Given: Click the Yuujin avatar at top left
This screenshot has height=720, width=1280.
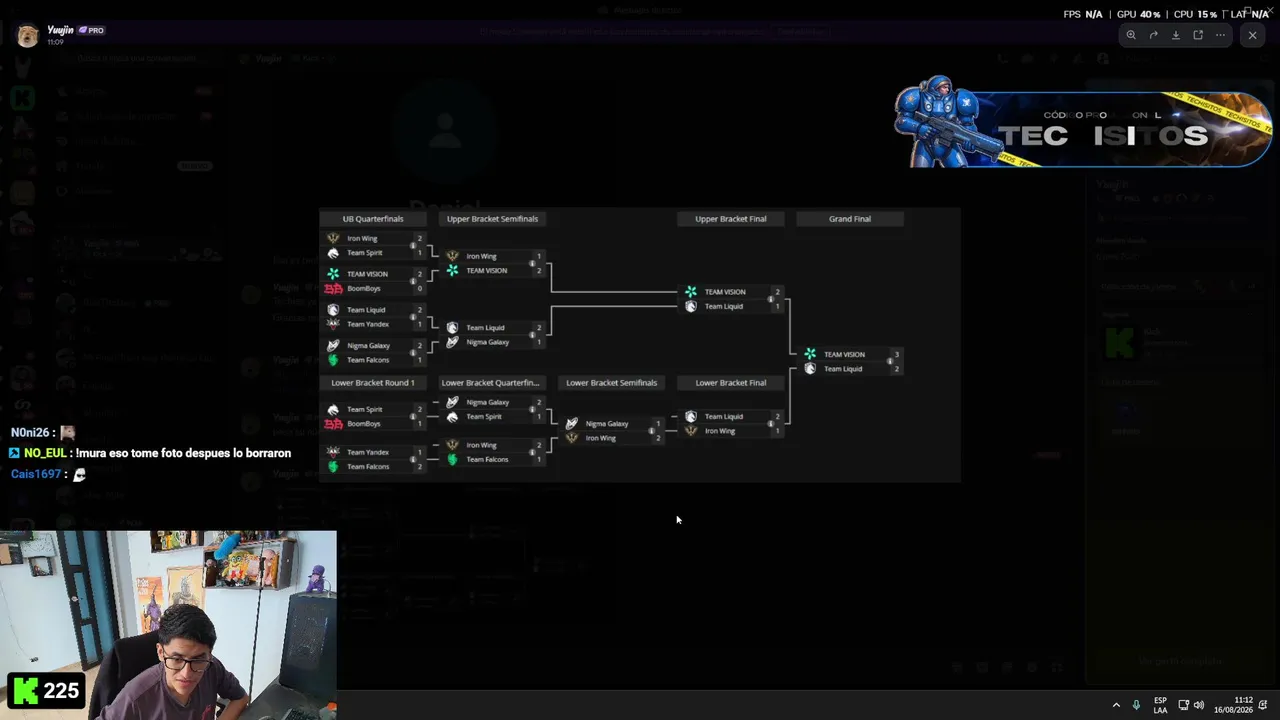Looking at the screenshot, I should pyautogui.click(x=27, y=36).
